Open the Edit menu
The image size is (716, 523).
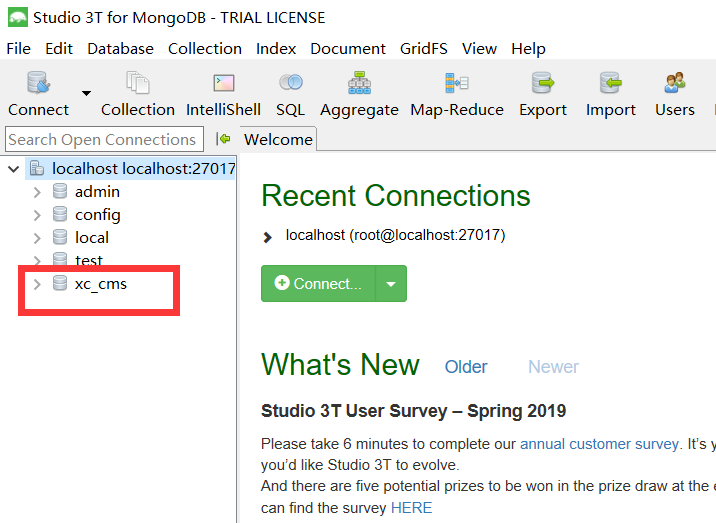[59, 48]
